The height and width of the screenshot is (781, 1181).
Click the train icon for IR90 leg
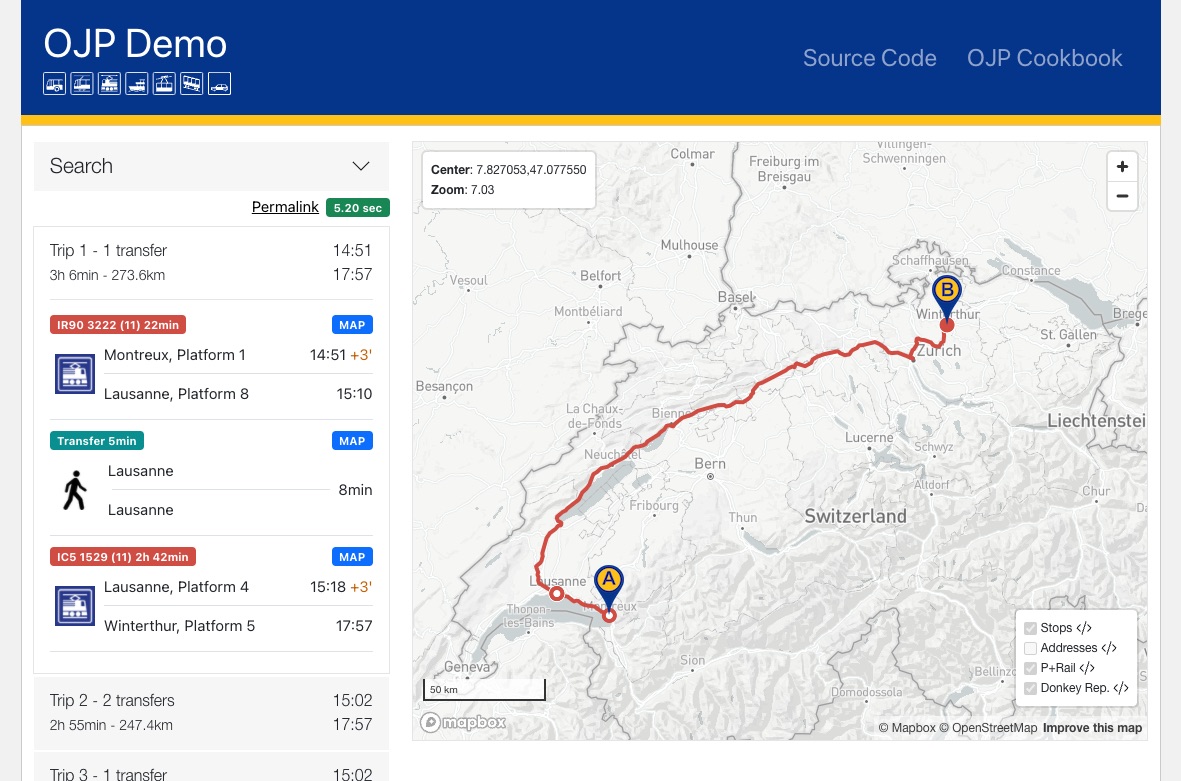click(75, 374)
